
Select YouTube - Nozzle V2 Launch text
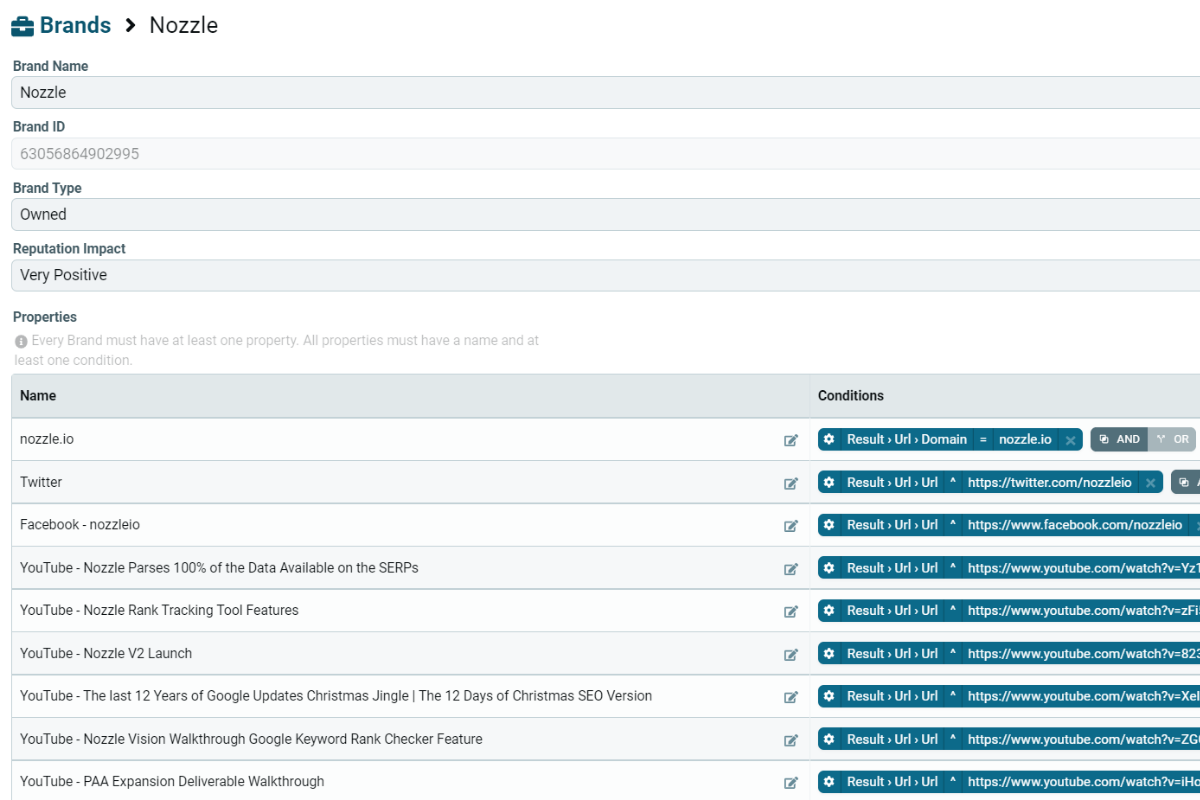pyautogui.click(x=106, y=653)
